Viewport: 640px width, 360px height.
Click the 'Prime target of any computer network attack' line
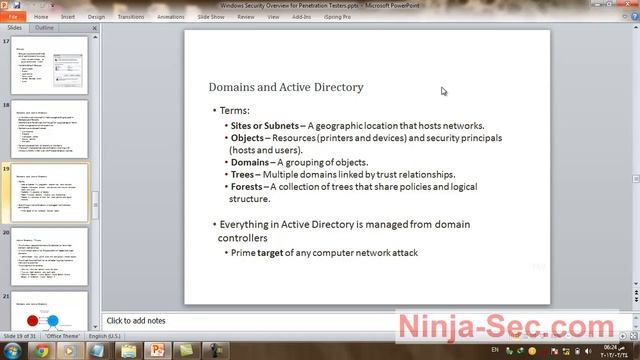324,253
